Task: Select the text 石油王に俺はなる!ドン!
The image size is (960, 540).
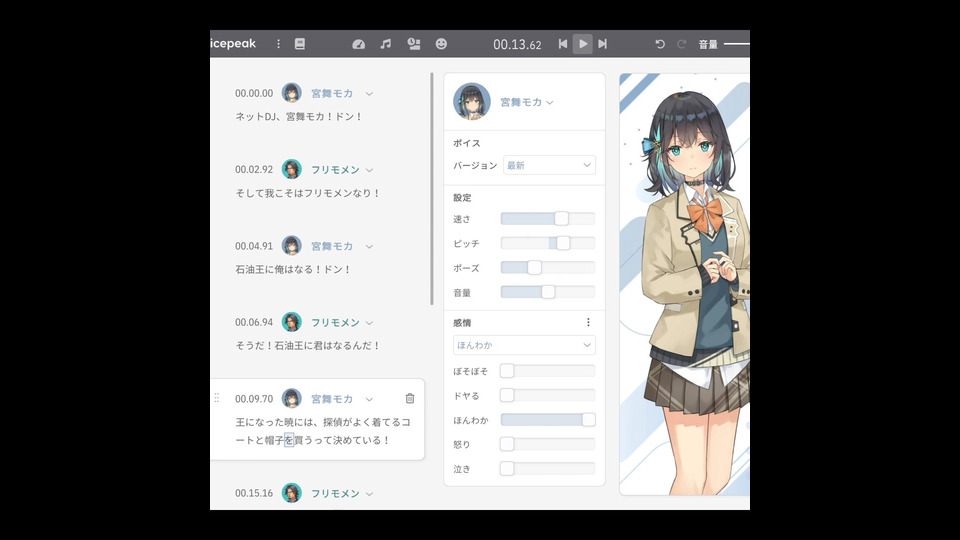Action: [x=293, y=269]
